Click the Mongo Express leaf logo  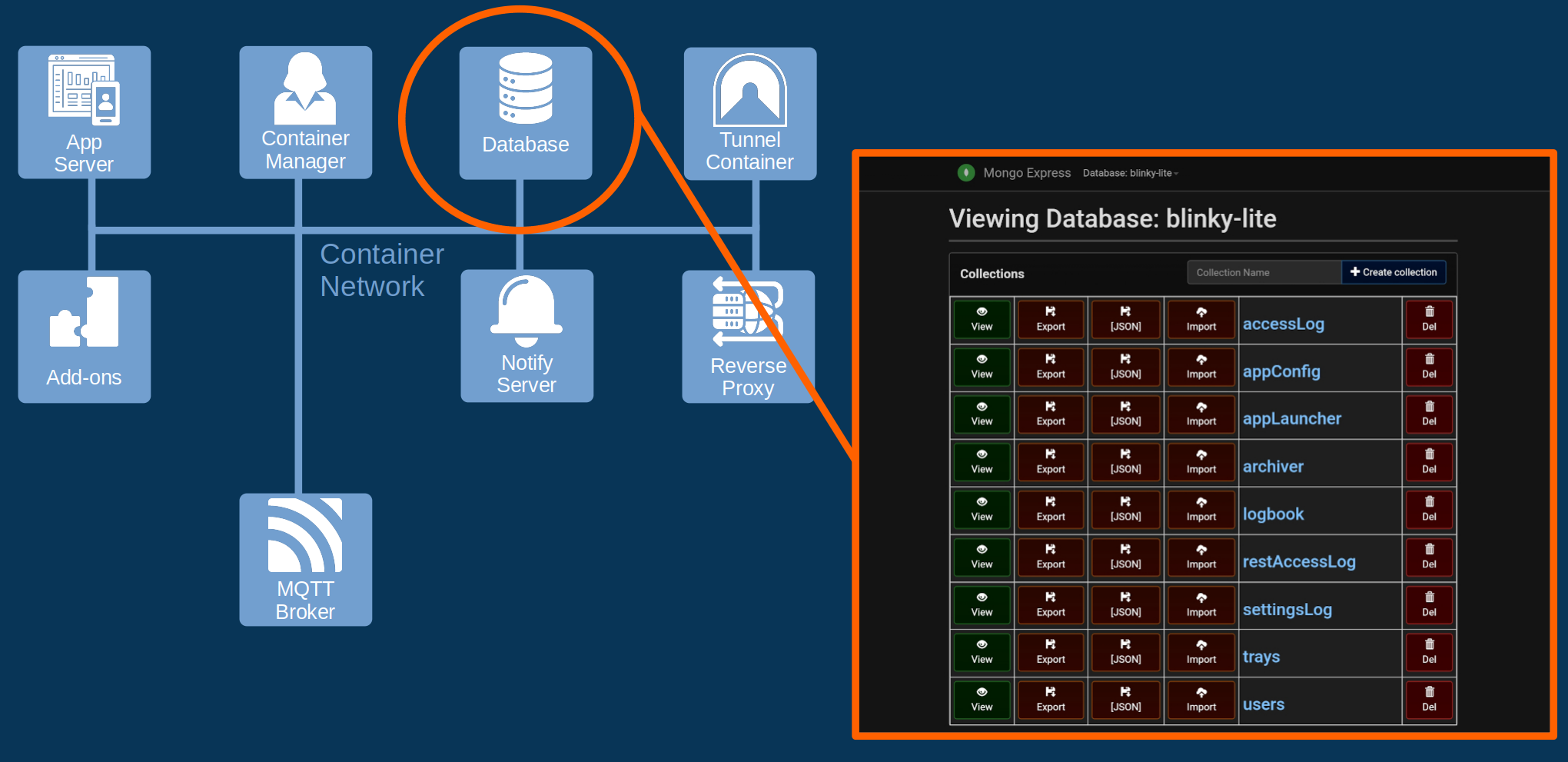point(966,173)
